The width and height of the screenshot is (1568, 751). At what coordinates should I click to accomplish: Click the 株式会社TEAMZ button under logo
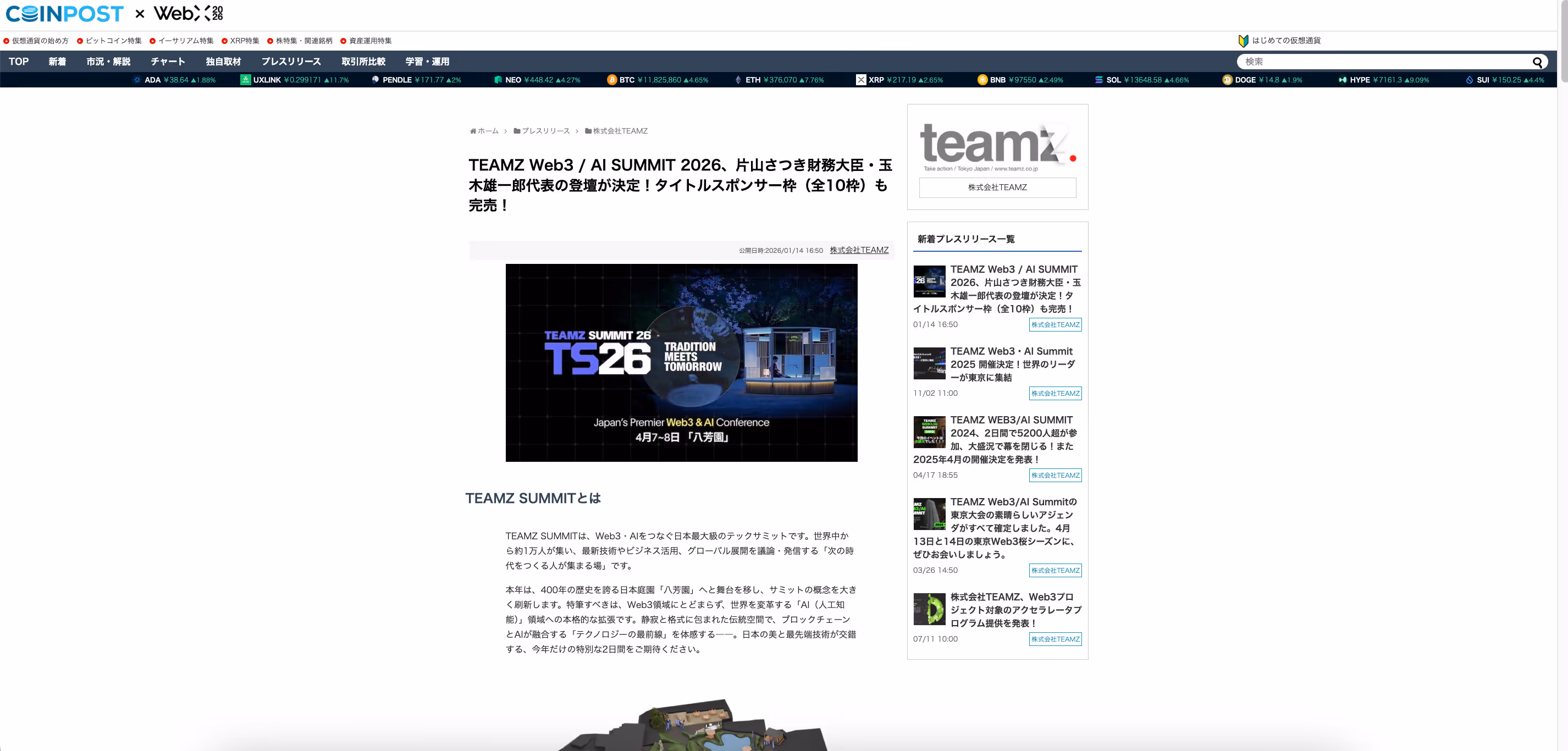(997, 187)
